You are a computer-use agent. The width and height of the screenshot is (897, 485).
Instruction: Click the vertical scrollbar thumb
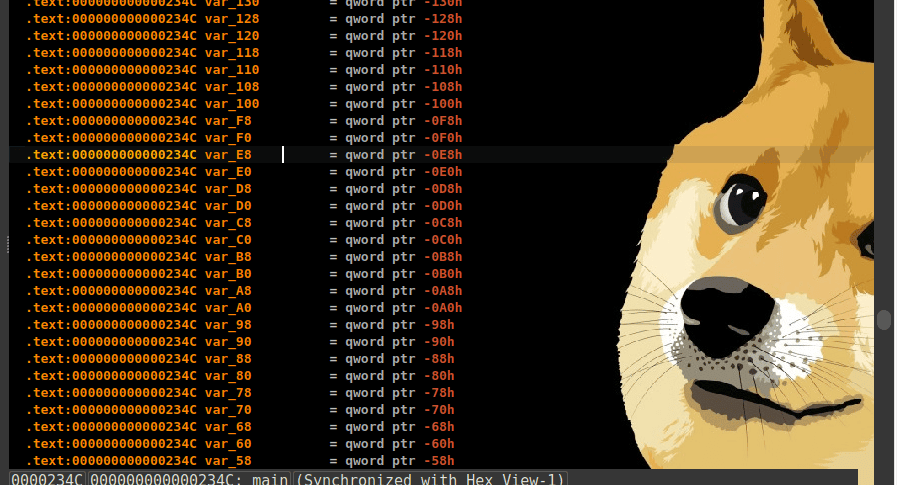pos(884,320)
